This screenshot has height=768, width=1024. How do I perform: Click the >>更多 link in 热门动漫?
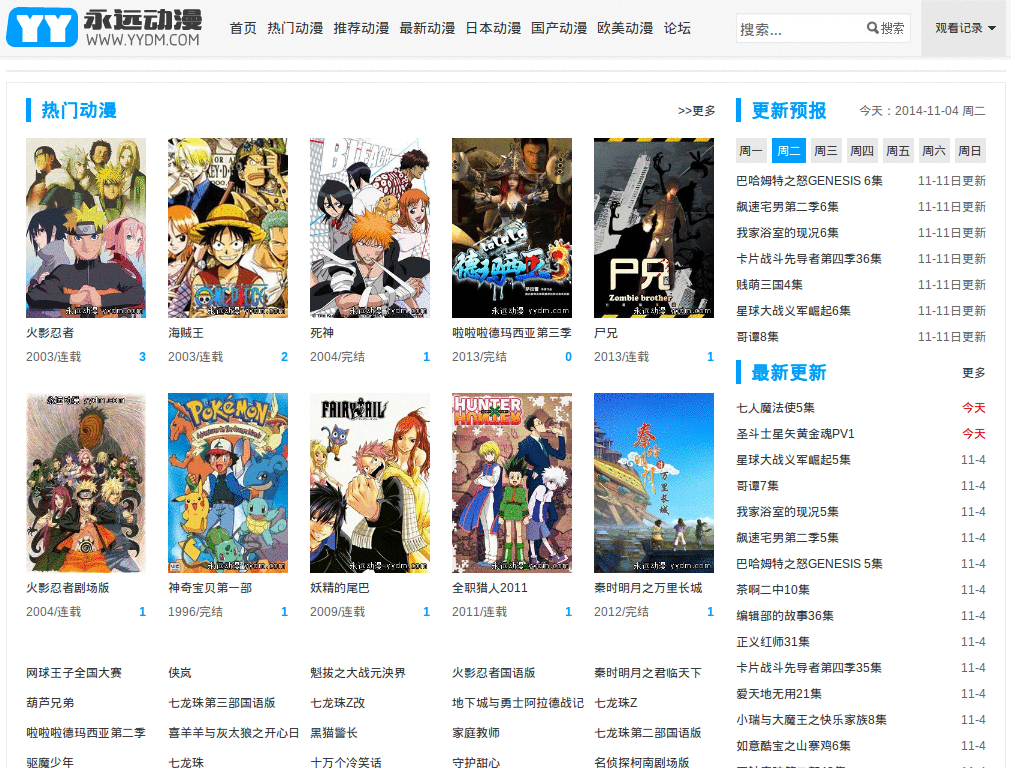click(696, 111)
